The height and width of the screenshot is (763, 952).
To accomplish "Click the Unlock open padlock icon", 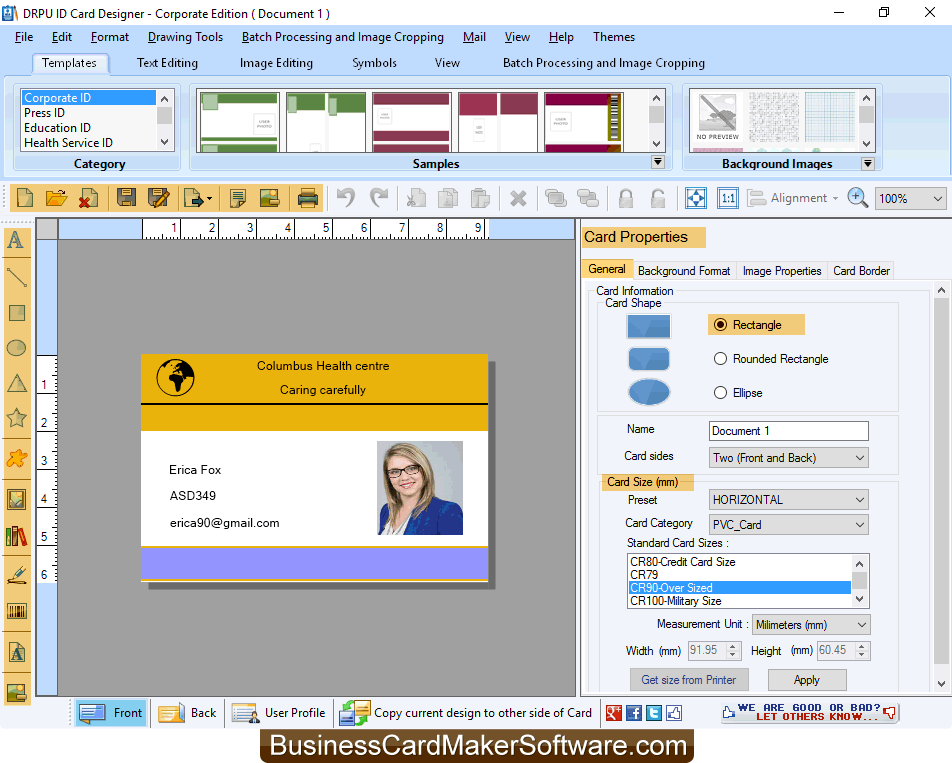I will [x=658, y=198].
